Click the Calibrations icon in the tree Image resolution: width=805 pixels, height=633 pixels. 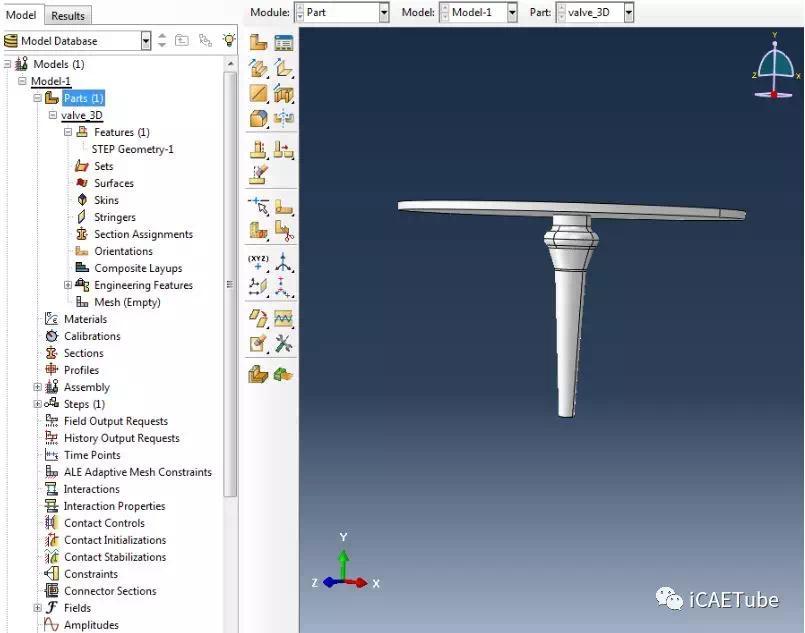pos(51,336)
